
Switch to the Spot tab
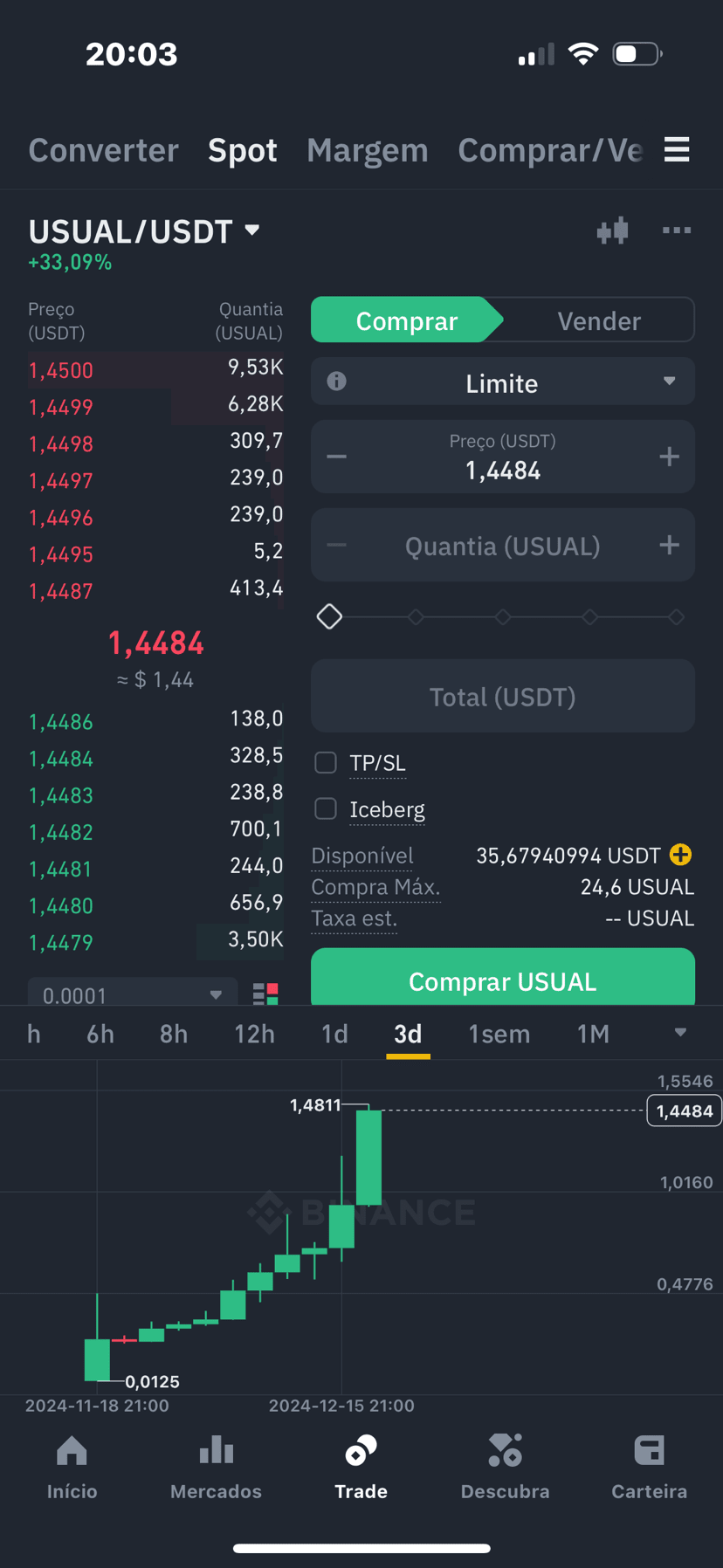(243, 150)
